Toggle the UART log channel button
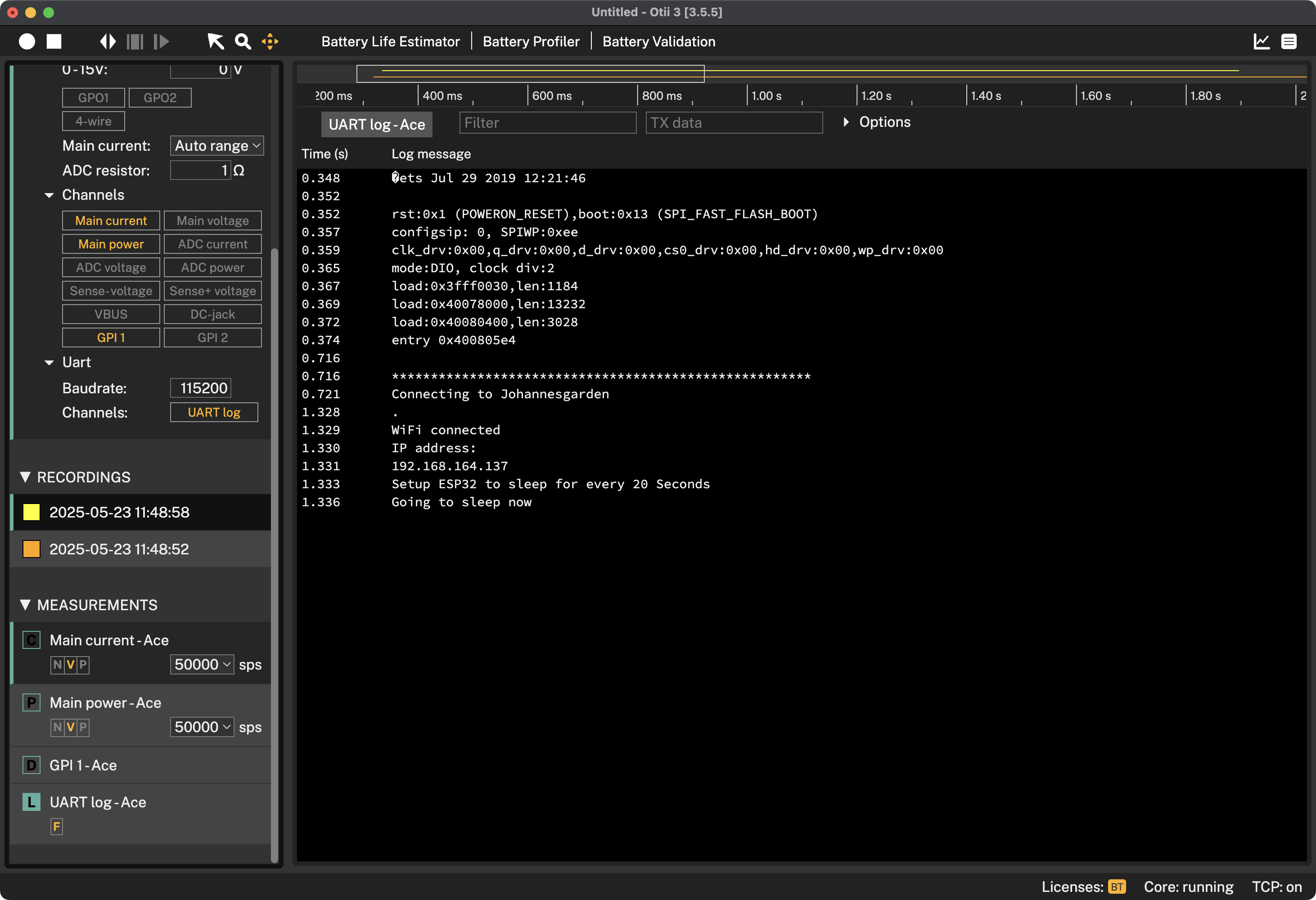Screen dimensions: 1316x900 coord(214,412)
